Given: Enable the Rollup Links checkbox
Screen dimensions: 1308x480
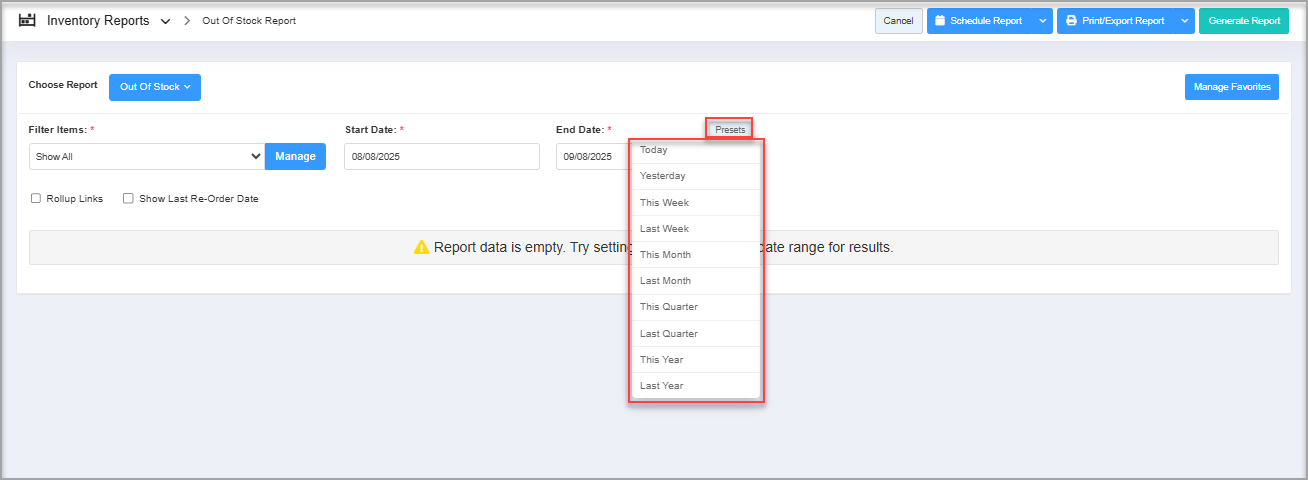Looking at the screenshot, I should click(37, 198).
